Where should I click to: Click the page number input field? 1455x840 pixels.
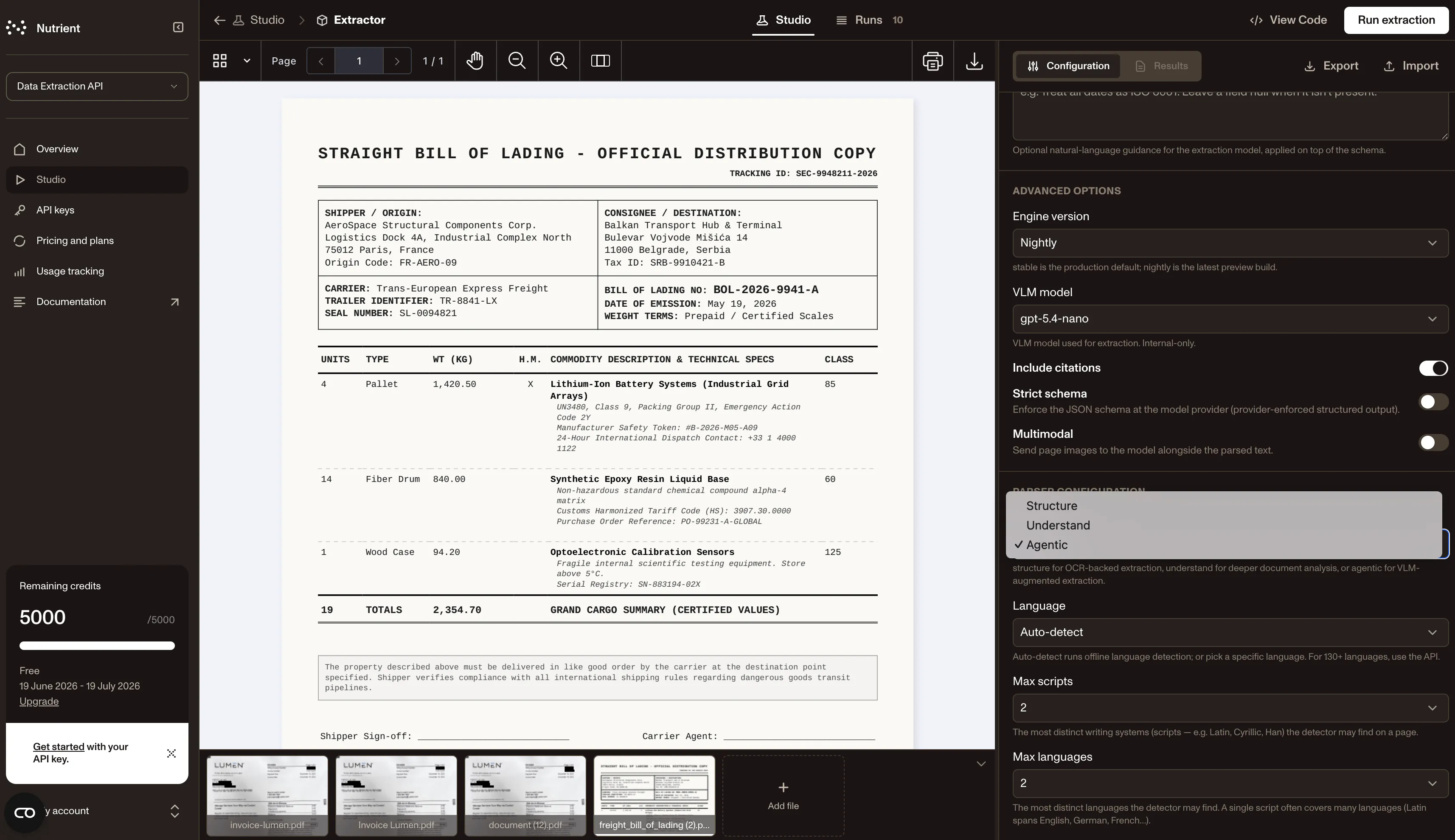click(359, 61)
